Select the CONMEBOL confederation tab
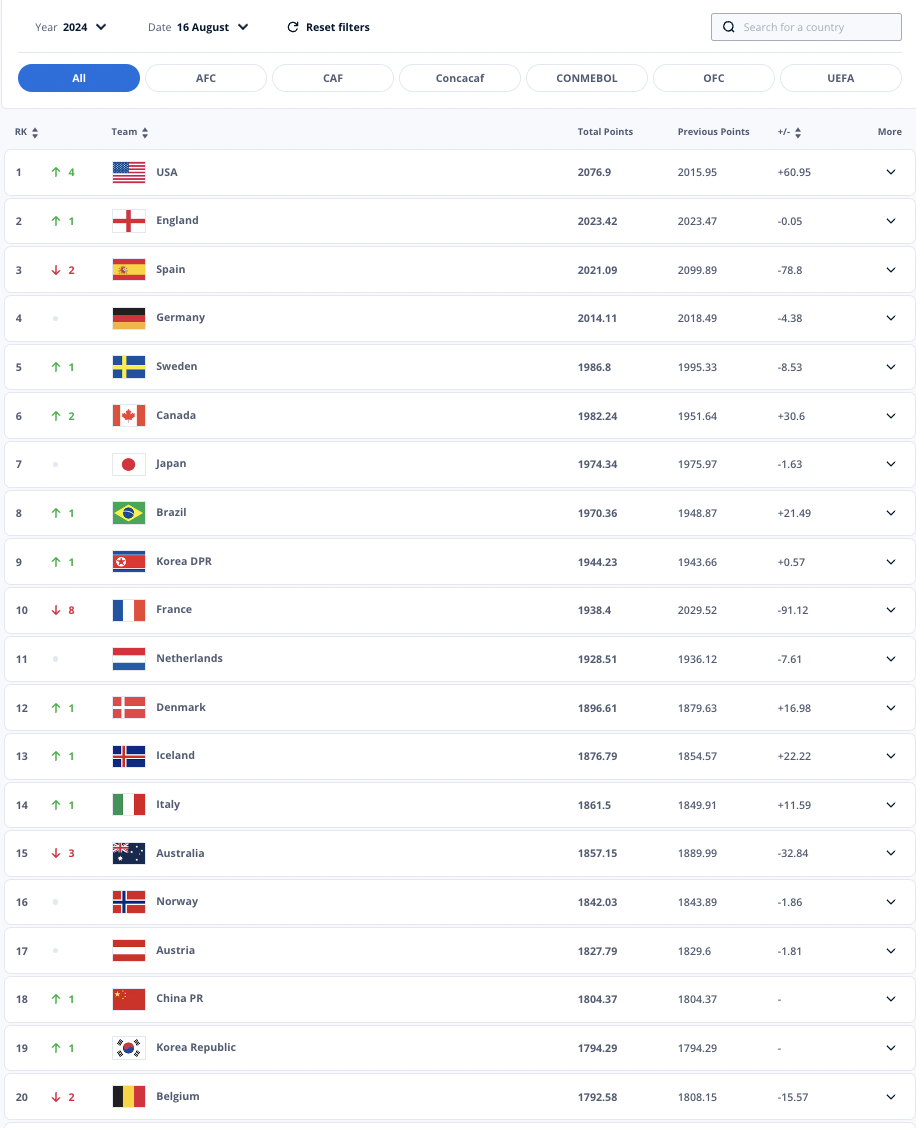This screenshot has height=1128, width=916. pos(586,78)
